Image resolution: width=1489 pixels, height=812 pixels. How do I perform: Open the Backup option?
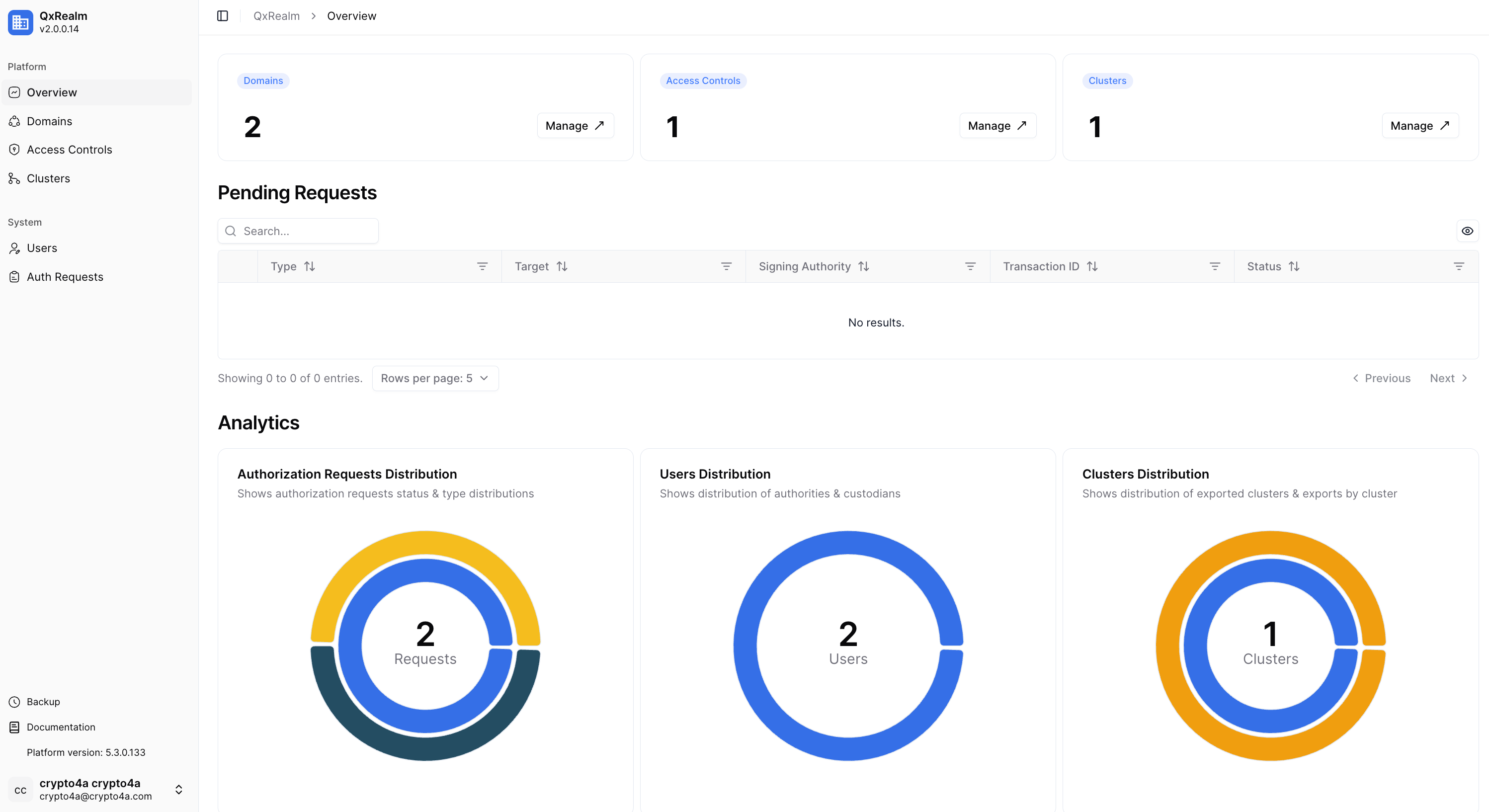tap(43, 702)
